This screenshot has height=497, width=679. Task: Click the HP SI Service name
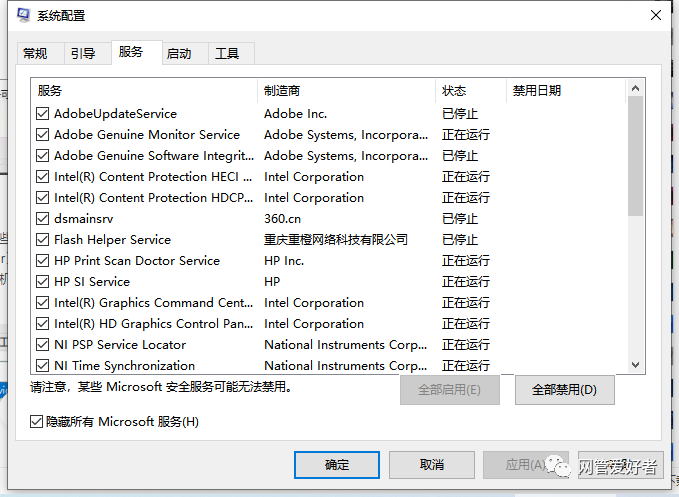pos(92,282)
